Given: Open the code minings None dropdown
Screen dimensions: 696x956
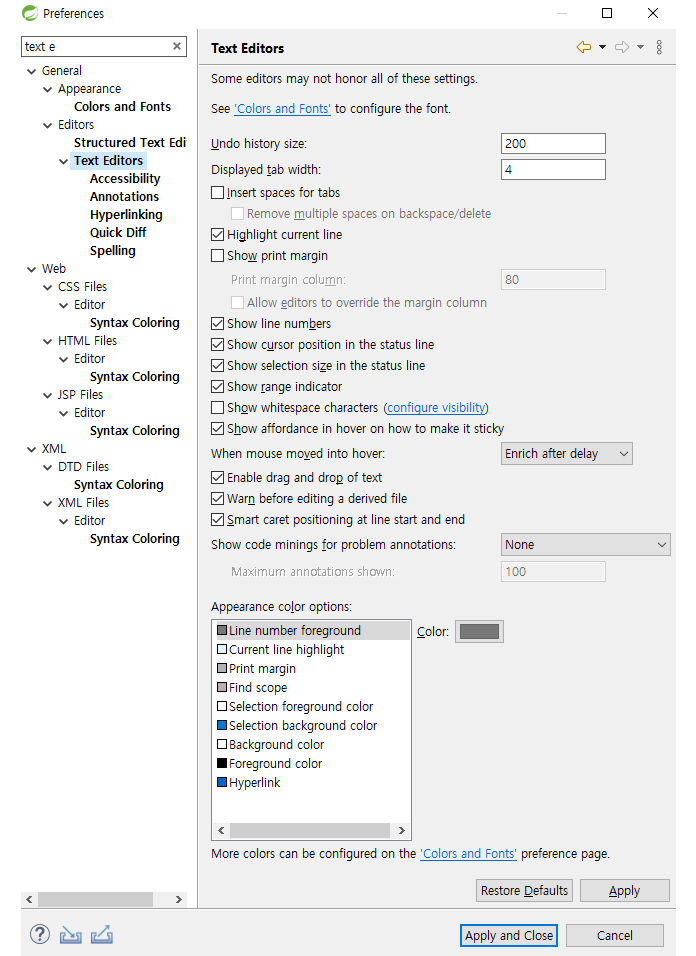Looking at the screenshot, I should tap(585, 545).
